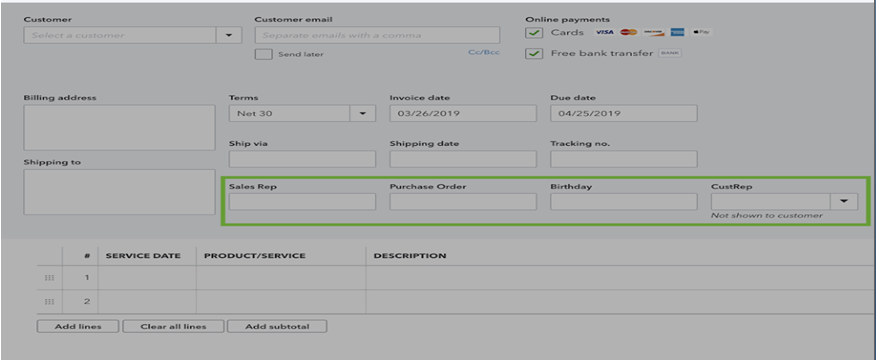Click the Description cell in row 2

621,302
